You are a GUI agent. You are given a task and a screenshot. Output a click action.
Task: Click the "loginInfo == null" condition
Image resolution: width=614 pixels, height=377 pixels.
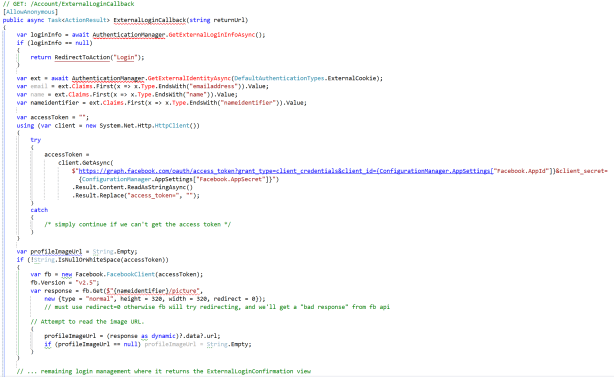click(x=60, y=43)
